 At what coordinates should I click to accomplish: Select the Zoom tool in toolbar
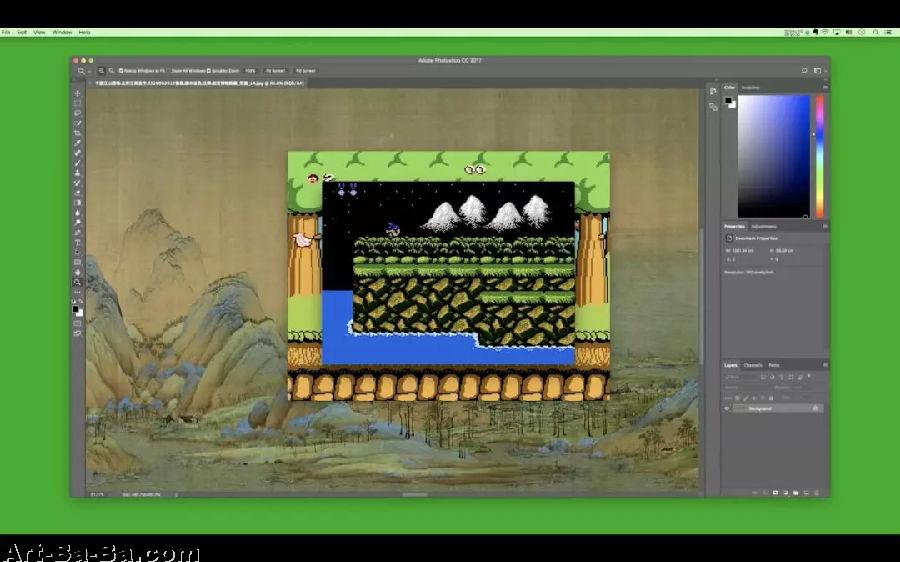click(x=77, y=282)
